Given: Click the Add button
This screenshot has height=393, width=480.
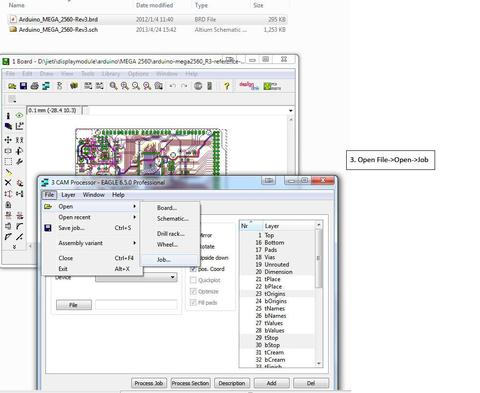Looking at the screenshot, I should [271, 383].
